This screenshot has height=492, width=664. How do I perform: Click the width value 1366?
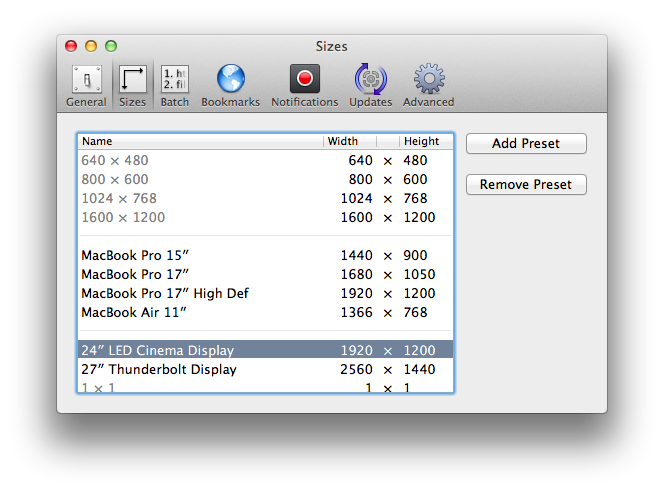pos(357,312)
